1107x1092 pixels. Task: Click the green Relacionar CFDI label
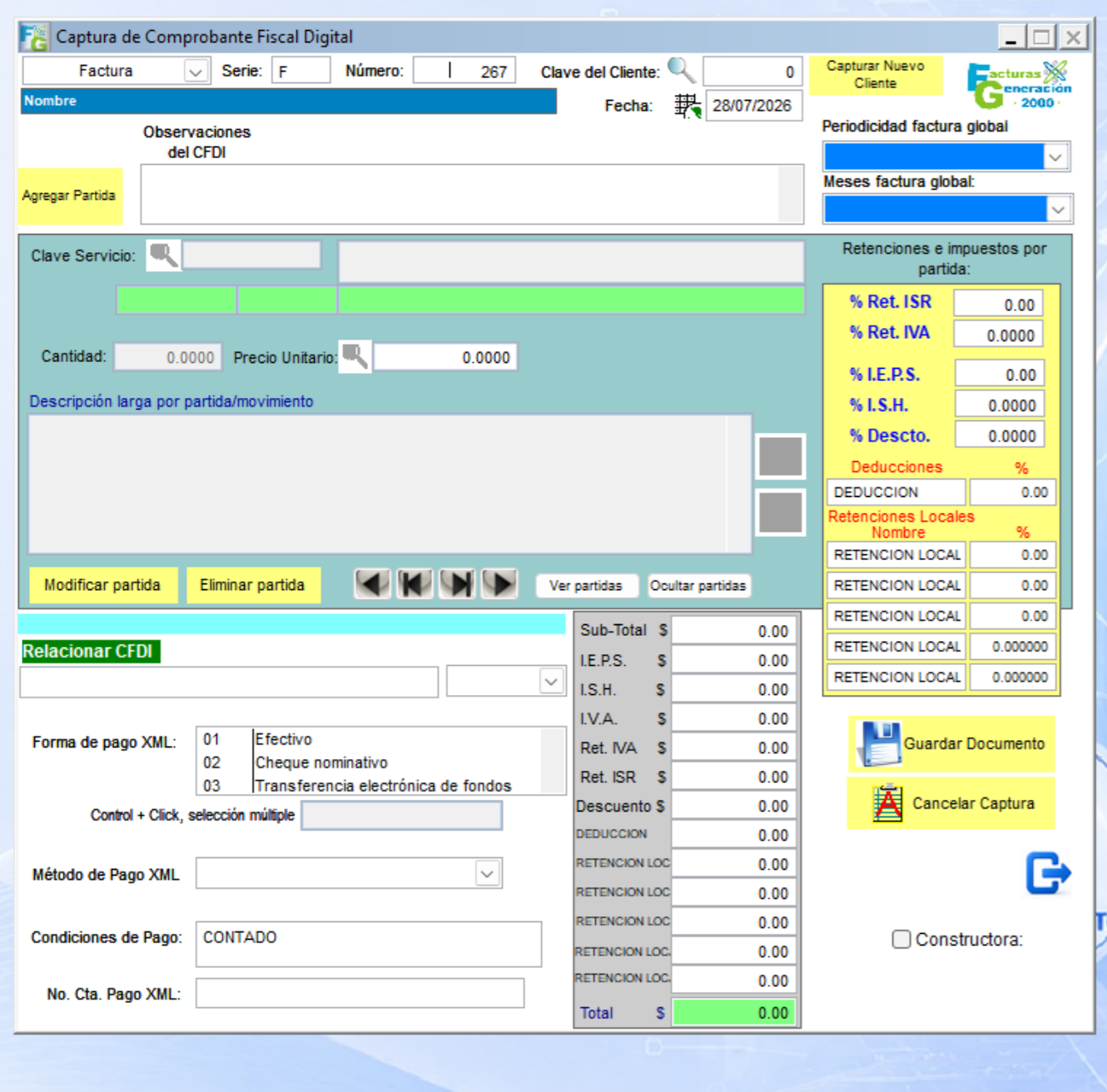[90, 651]
